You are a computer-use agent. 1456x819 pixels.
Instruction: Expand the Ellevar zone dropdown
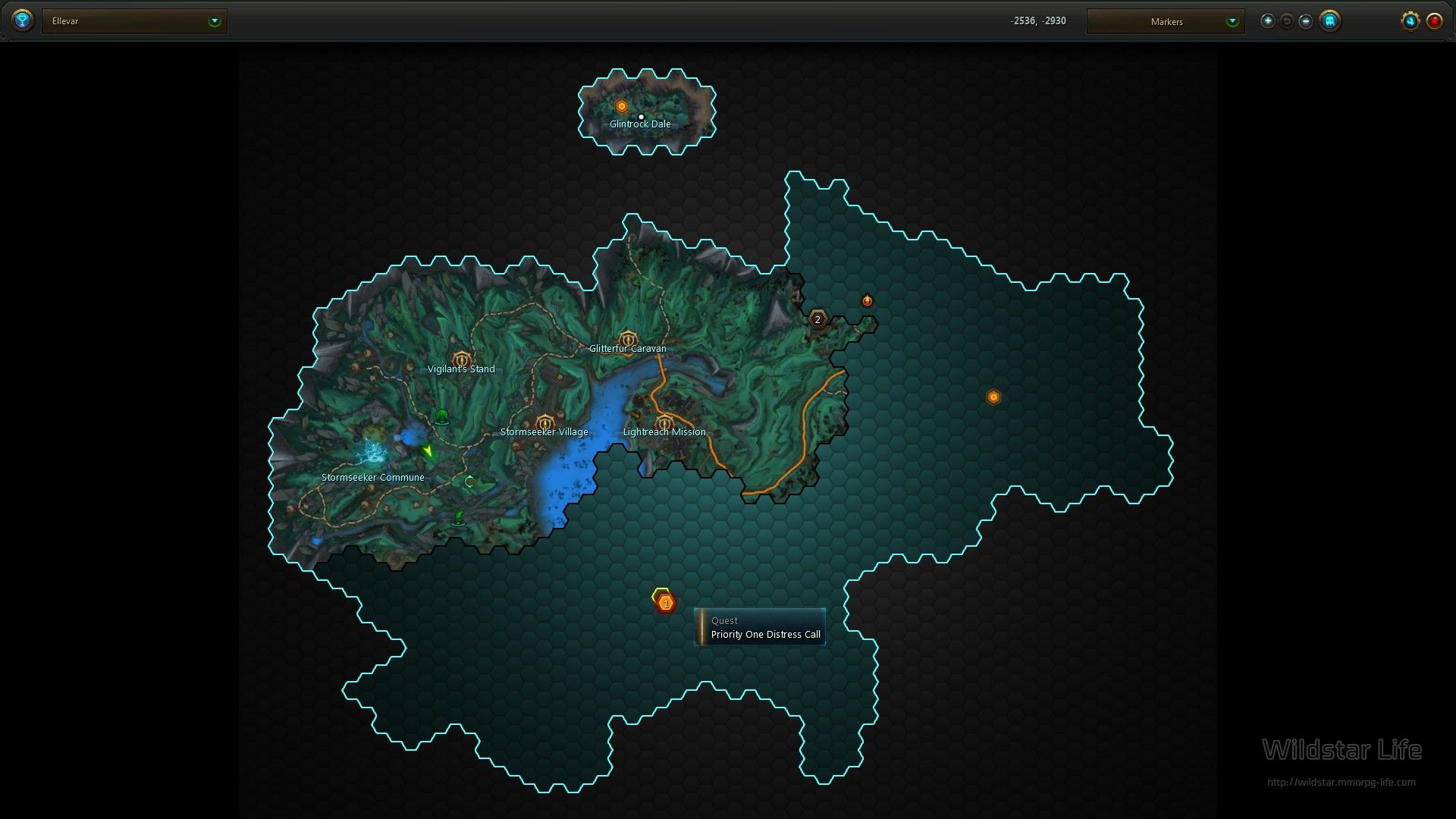(x=134, y=21)
